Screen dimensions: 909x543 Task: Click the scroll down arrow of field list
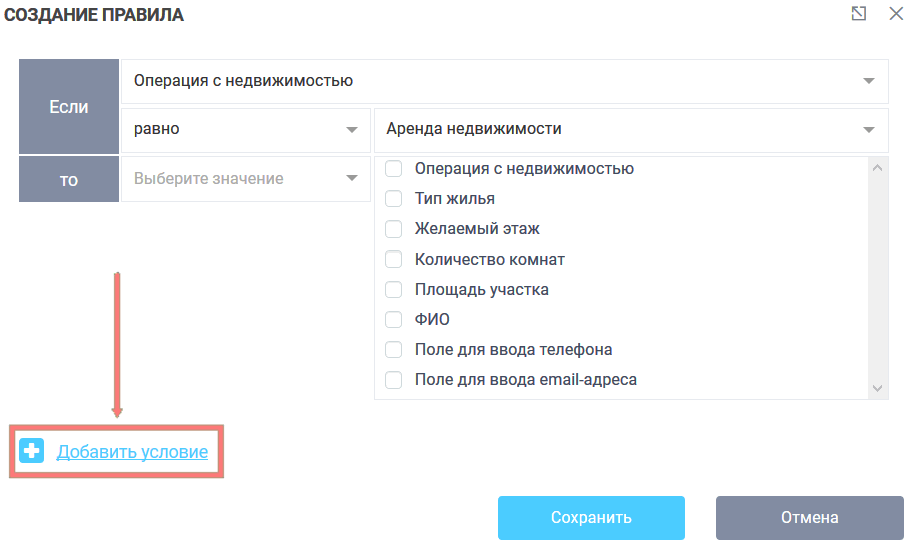(877, 388)
